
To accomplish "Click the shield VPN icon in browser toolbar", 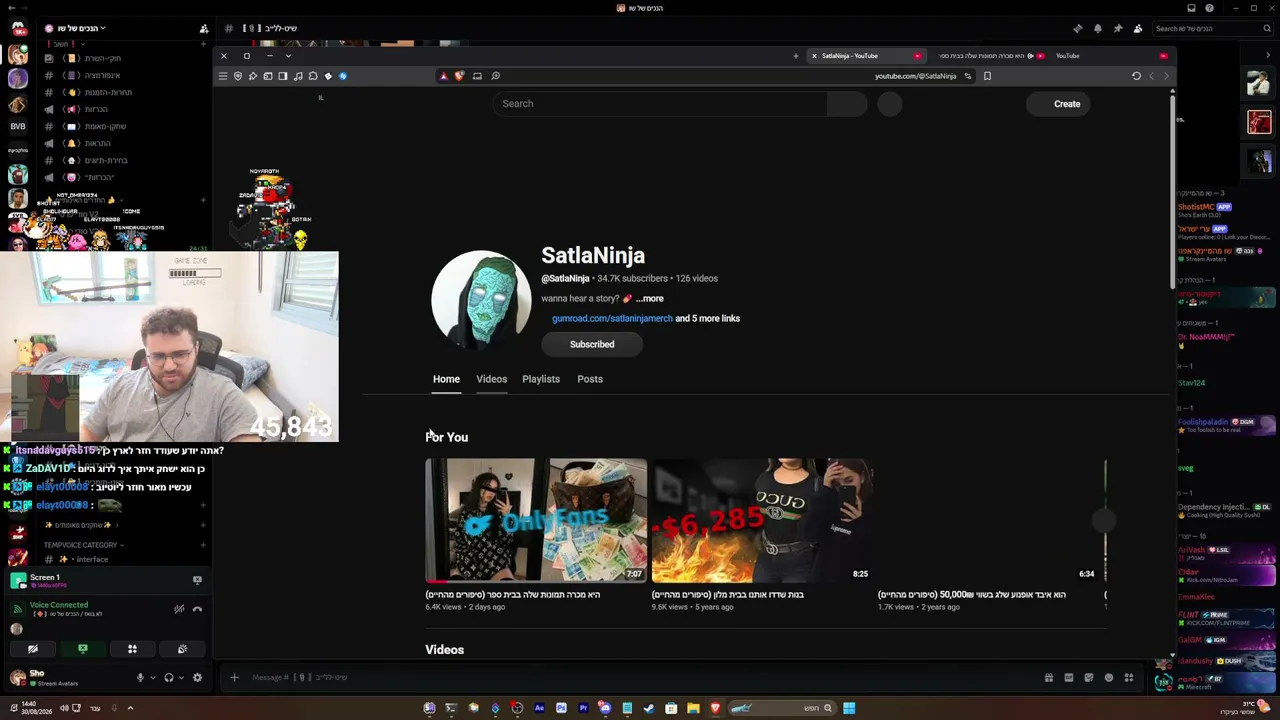I will (237, 76).
